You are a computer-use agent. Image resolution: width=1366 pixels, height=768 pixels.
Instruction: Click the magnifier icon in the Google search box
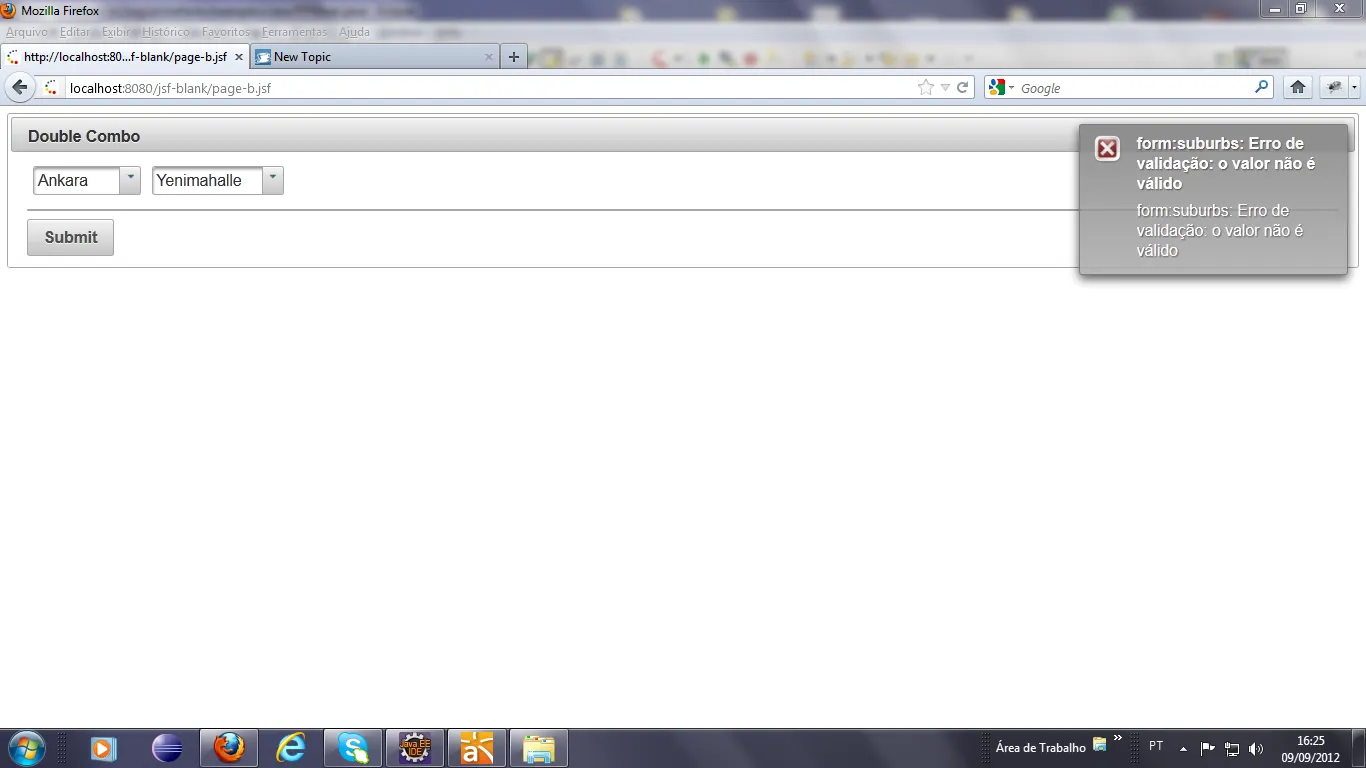[x=1262, y=88]
